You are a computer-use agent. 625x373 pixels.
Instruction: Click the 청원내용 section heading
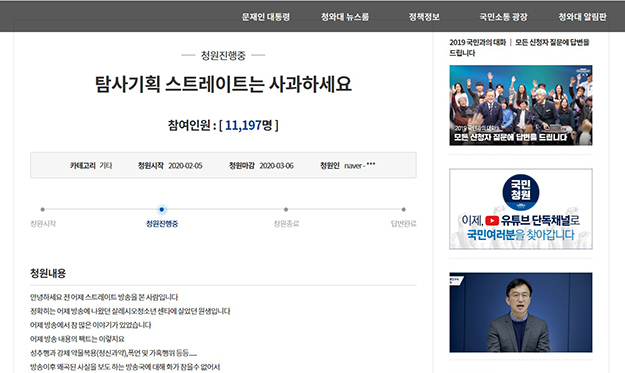pyautogui.click(x=48, y=273)
